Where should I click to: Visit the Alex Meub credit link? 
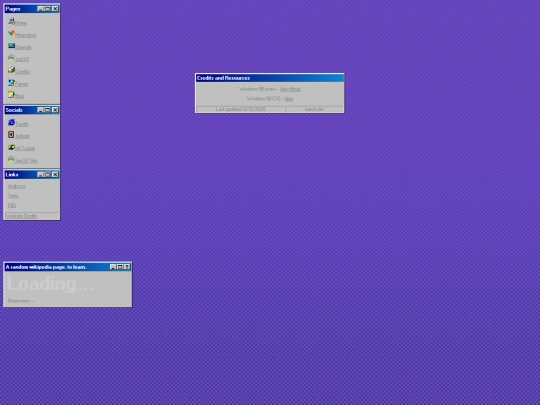click(290, 89)
